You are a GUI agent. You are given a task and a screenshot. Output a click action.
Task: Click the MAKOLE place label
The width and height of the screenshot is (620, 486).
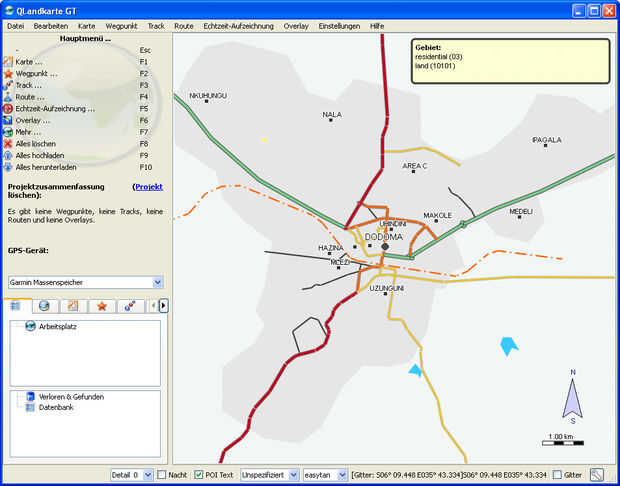(x=437, y=216)
